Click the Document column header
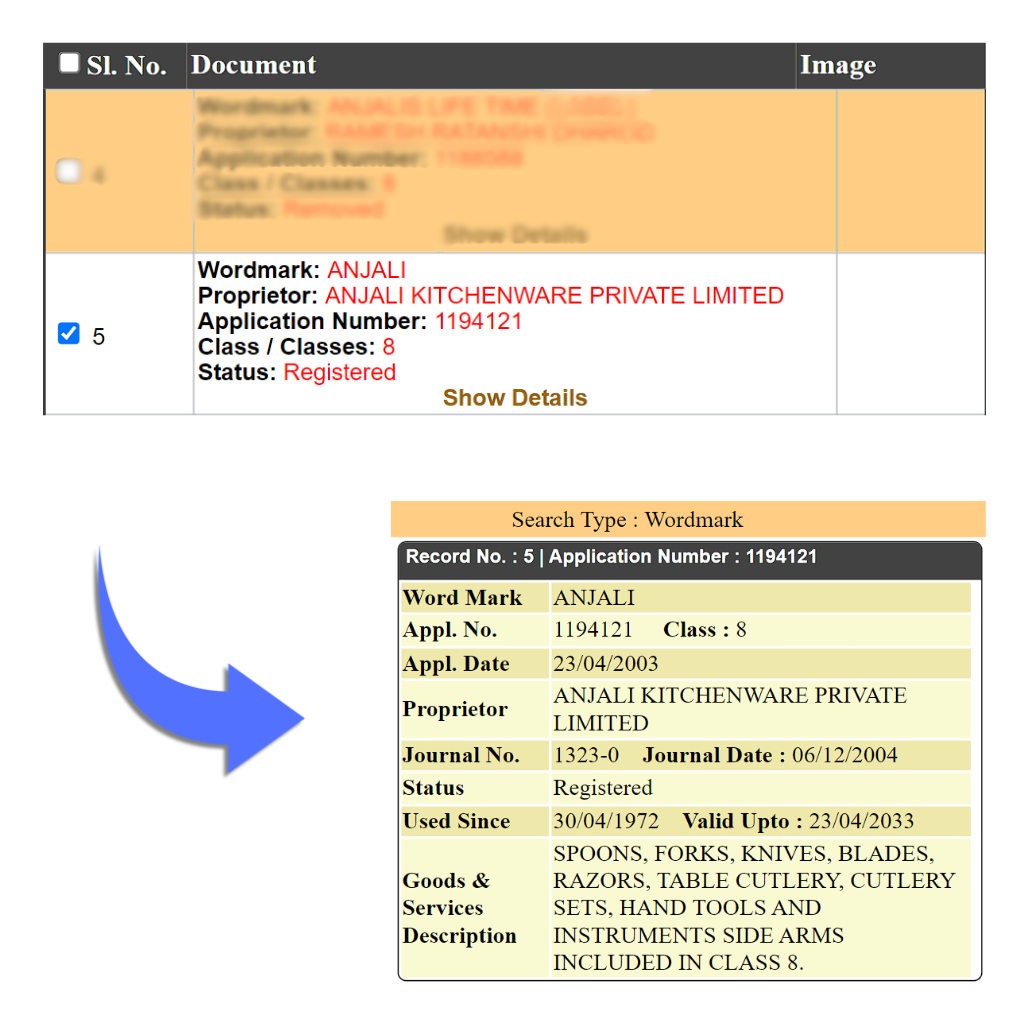This screenshot has width=1024, height=1024. point(254,66)
